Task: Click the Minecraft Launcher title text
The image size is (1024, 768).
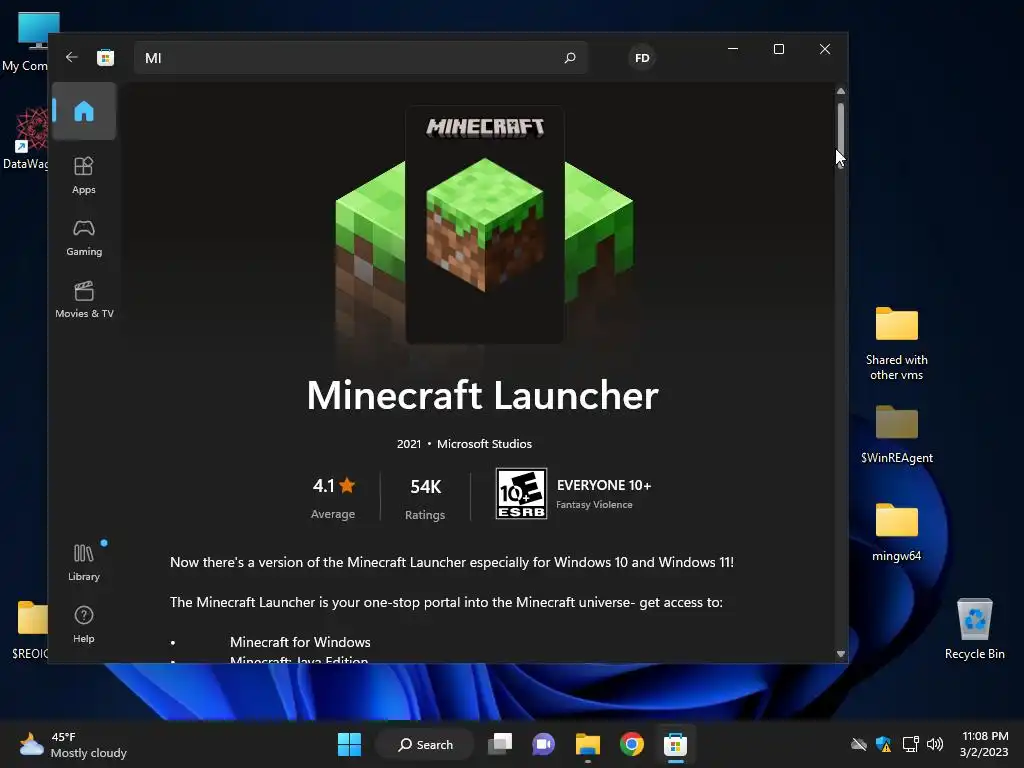Action: tap(483, 395)
